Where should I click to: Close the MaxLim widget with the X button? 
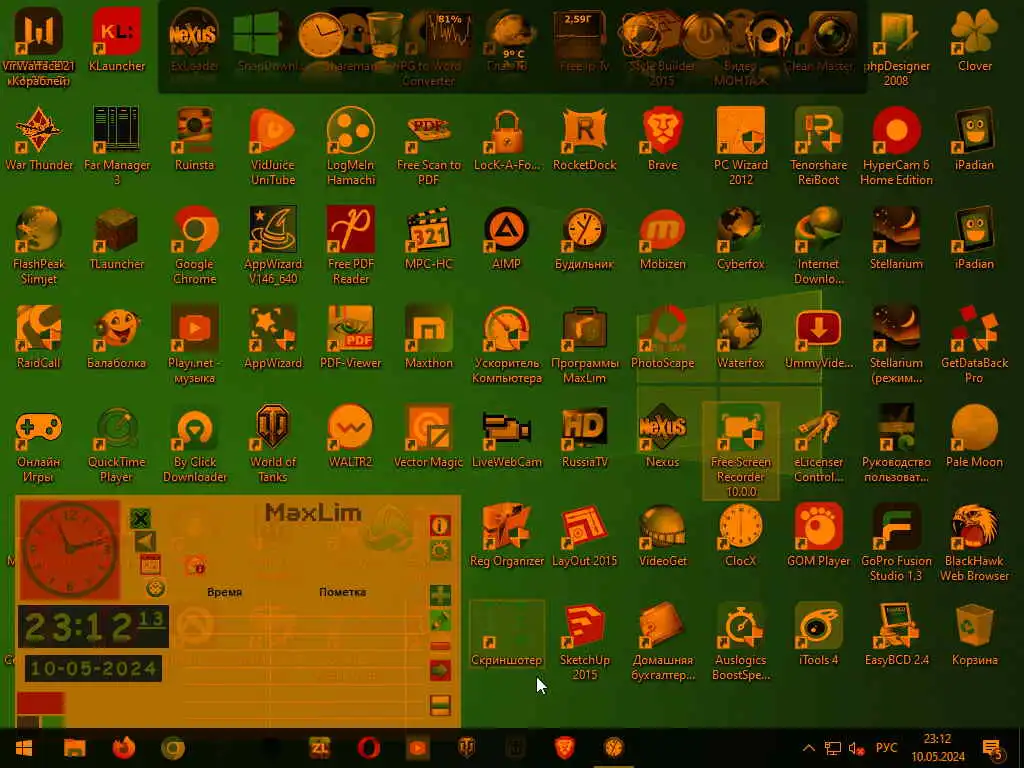point(140,519)
